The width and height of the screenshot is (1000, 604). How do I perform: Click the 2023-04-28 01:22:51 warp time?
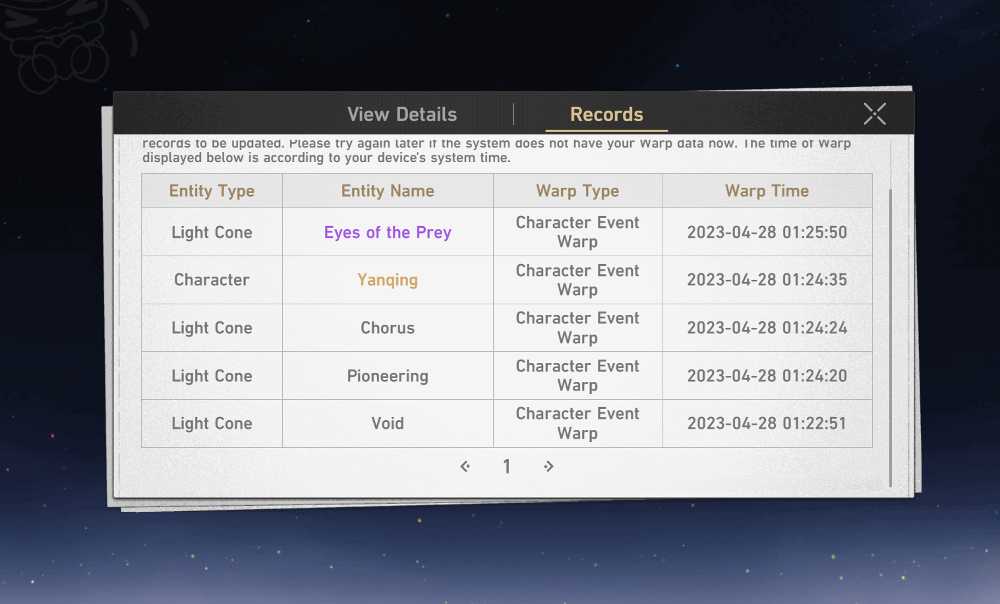[767, 424]
